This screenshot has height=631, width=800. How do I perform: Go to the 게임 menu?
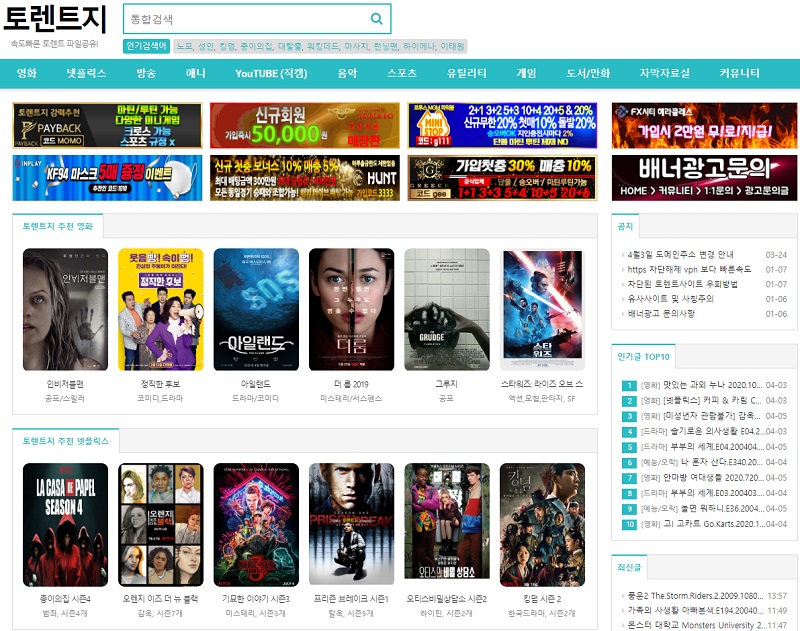526,73
